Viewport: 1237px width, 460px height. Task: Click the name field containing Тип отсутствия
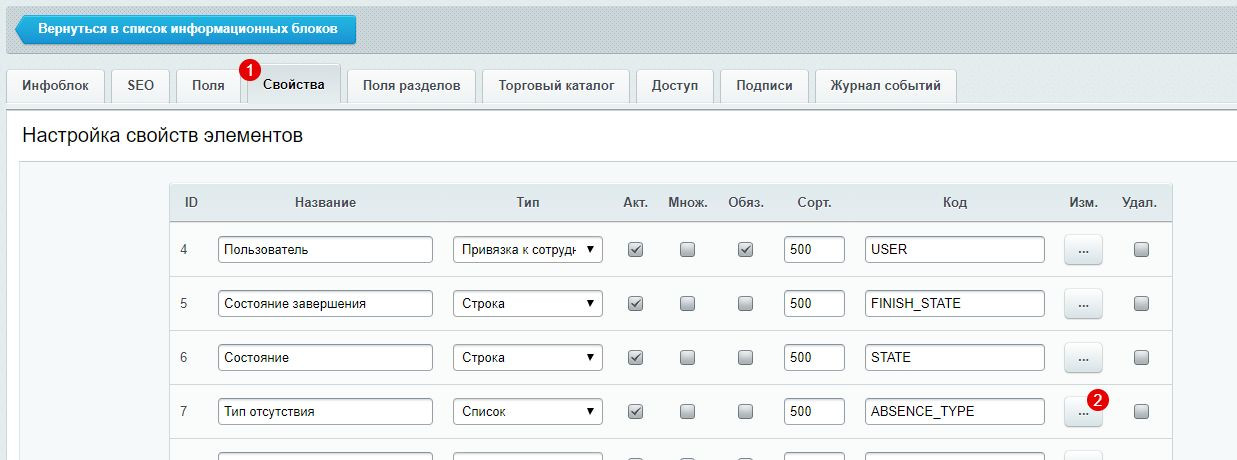click(x=325, y=411)
